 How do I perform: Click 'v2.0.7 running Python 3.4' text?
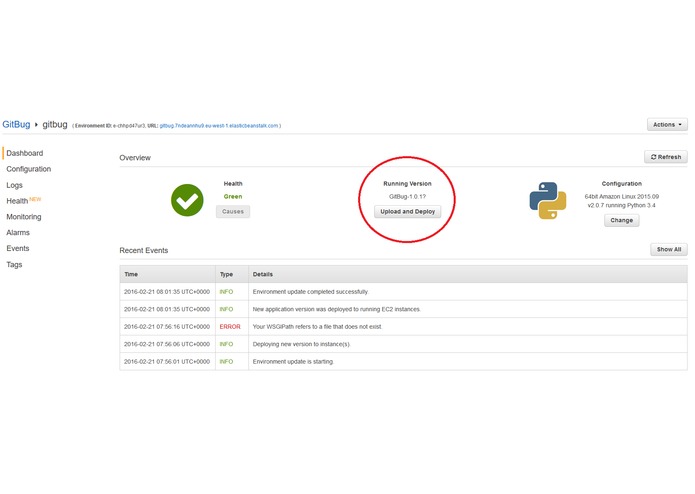(x=621, y=205)
